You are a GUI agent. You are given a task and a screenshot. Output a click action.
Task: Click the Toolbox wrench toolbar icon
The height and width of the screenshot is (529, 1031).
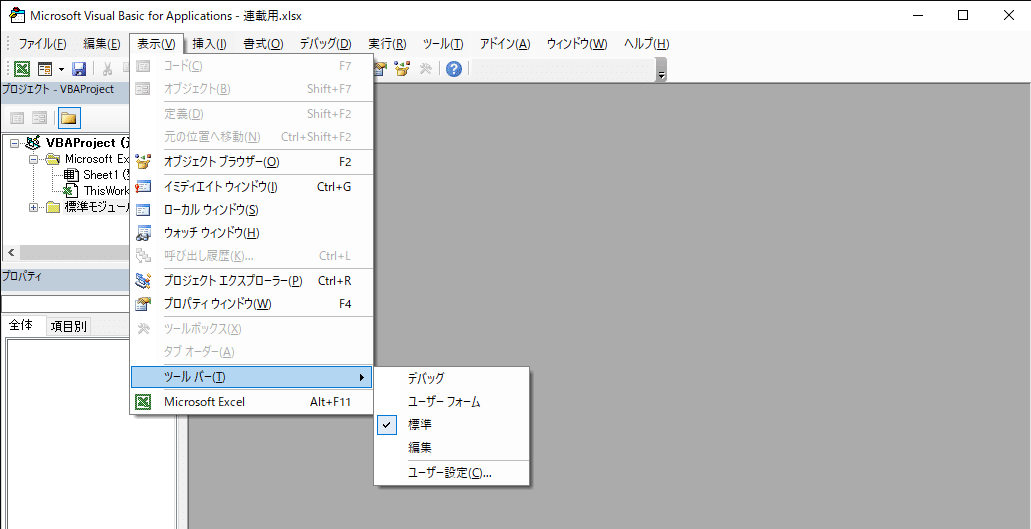pyautogui.click(x=425, y=69)
